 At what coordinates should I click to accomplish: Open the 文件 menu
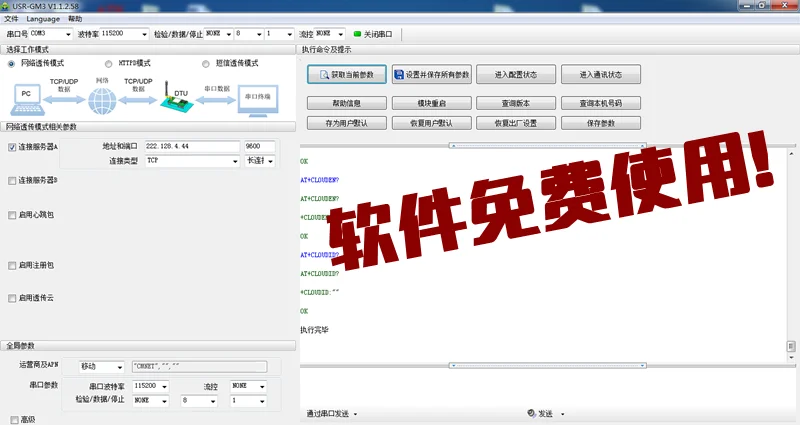coord(11,19)
